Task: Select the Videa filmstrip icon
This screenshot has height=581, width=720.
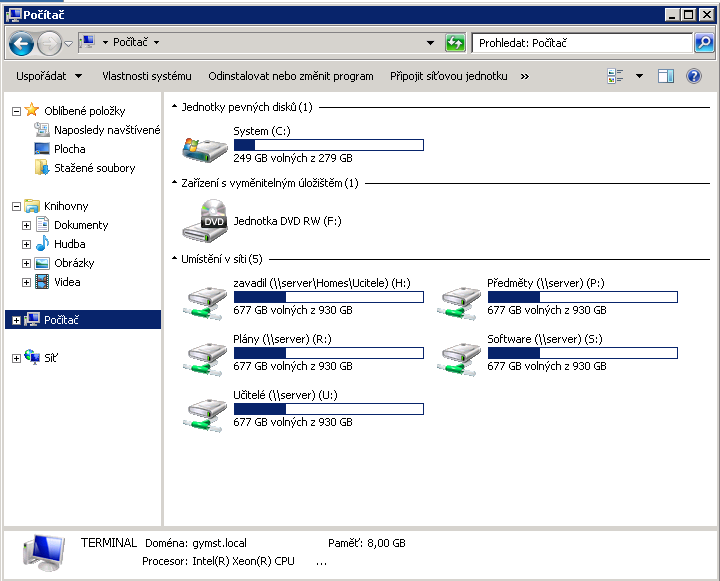Action: [42, 282]
